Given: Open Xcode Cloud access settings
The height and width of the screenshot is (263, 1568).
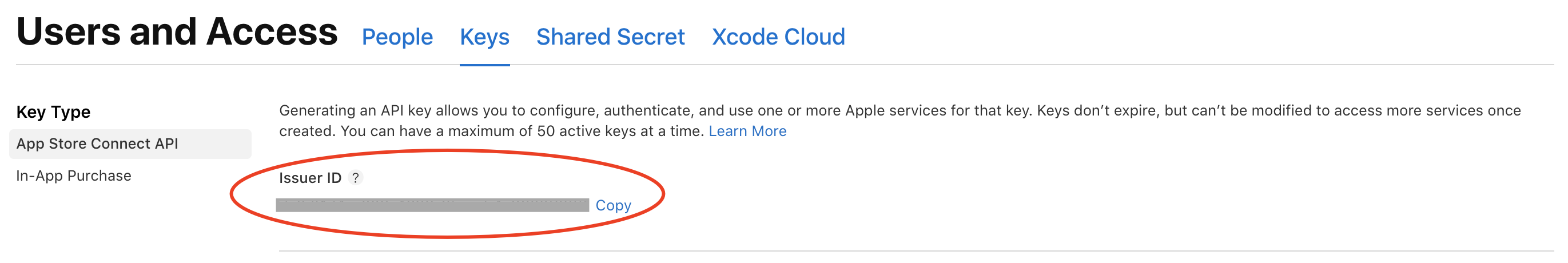Looking at the screenshot, I should click(778, 37).
